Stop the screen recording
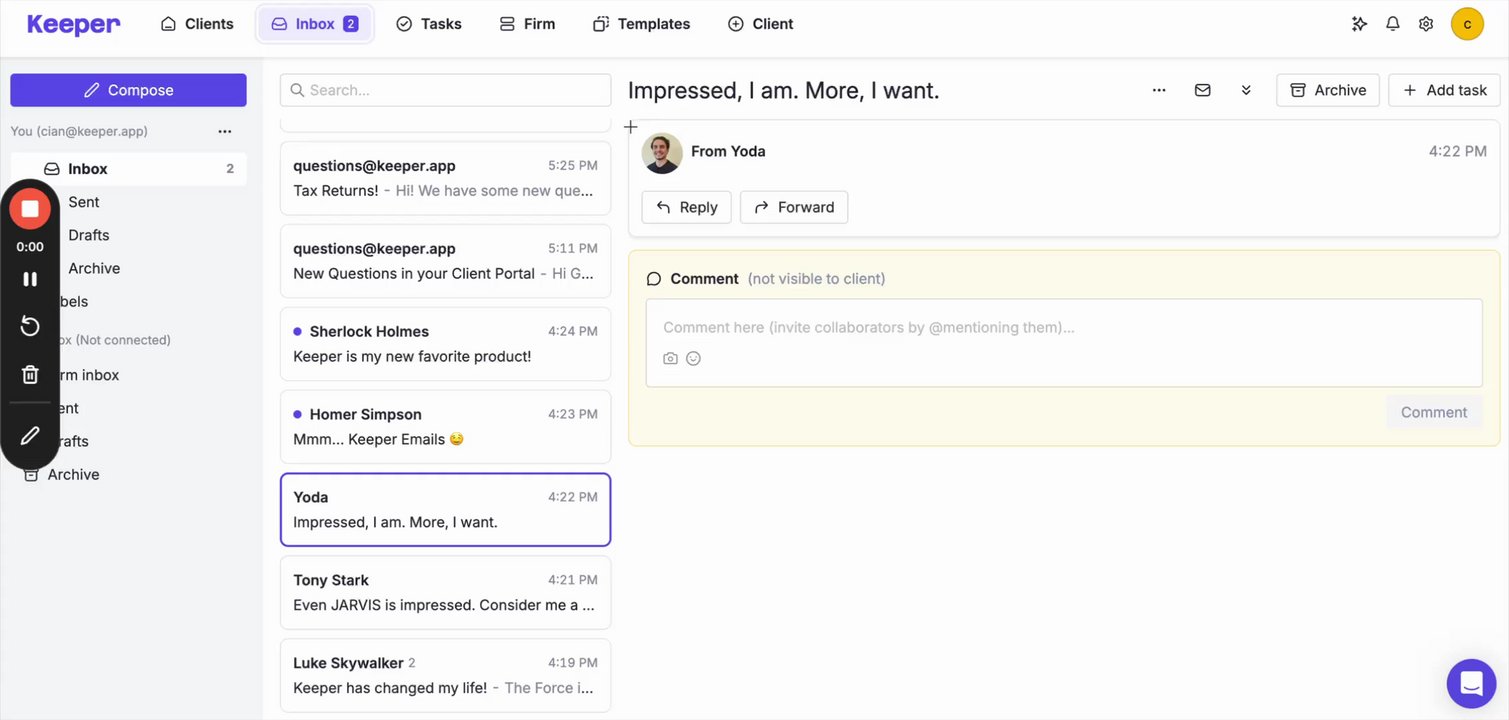This screenshot has width=1509, height=720. (30, 208)
